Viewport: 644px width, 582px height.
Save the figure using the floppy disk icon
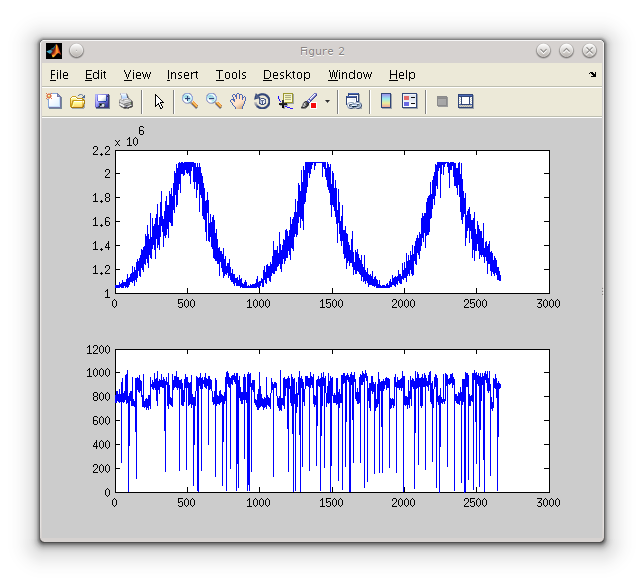click(102, 101)
